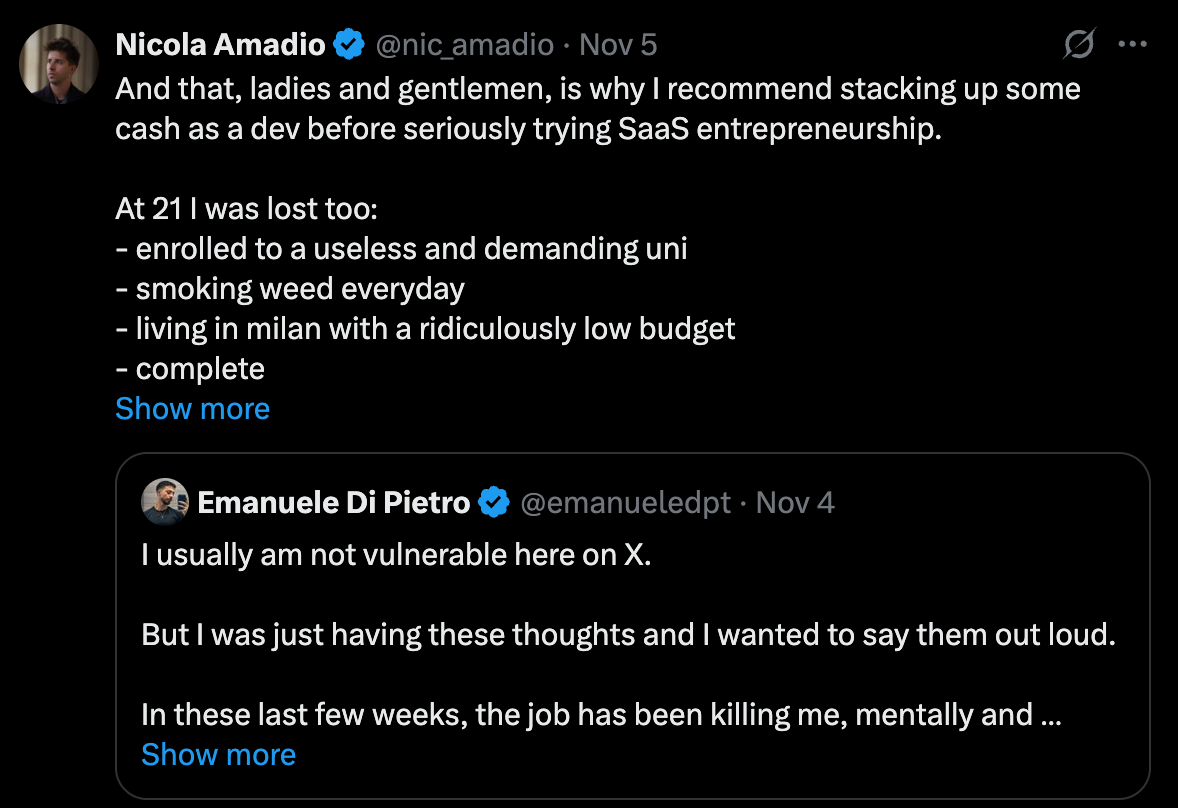Click Emanuele Di Pietro's verified badge
This screenshot has height=808, width=1178.
pos(494,501)
